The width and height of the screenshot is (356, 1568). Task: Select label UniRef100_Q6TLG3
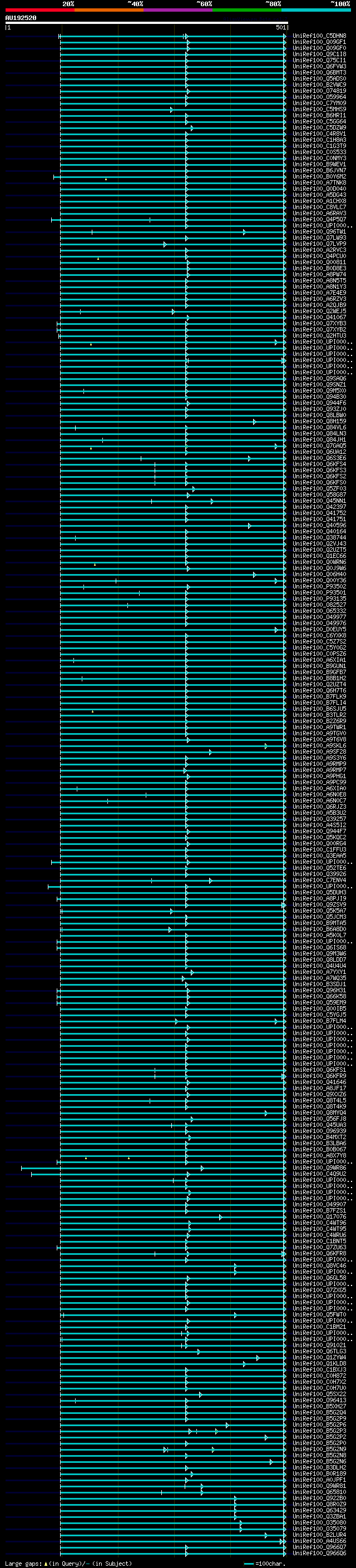pyautogui.click(x=319, y=1352)
